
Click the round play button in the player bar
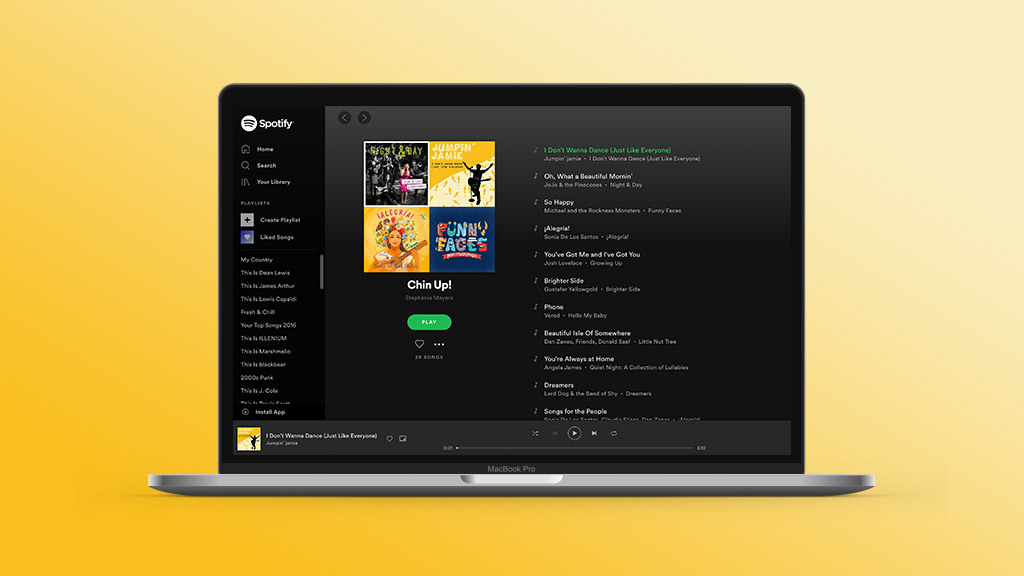pos(574,433)
